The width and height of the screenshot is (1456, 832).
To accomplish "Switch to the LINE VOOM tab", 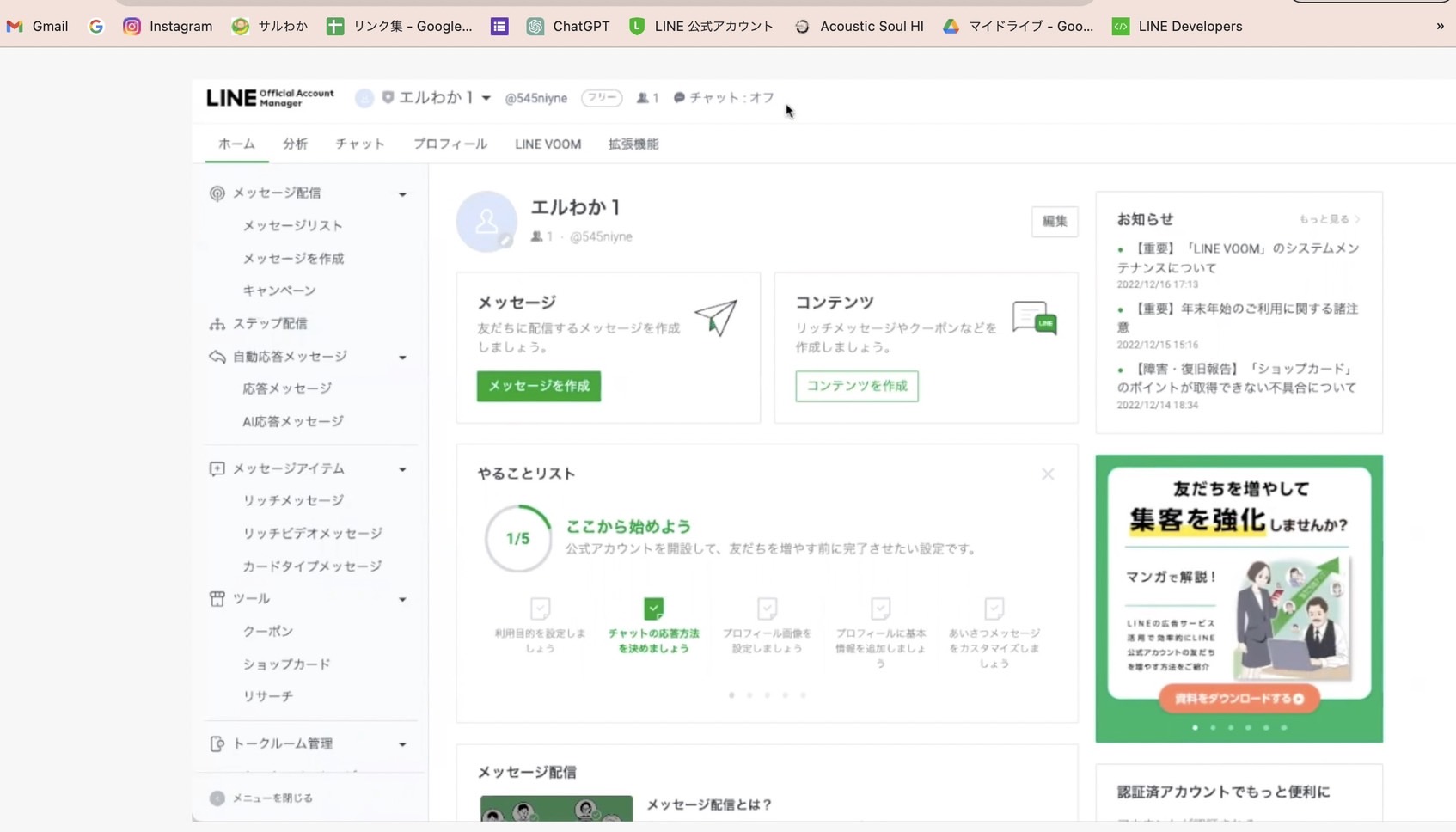I will pos(548,144).
